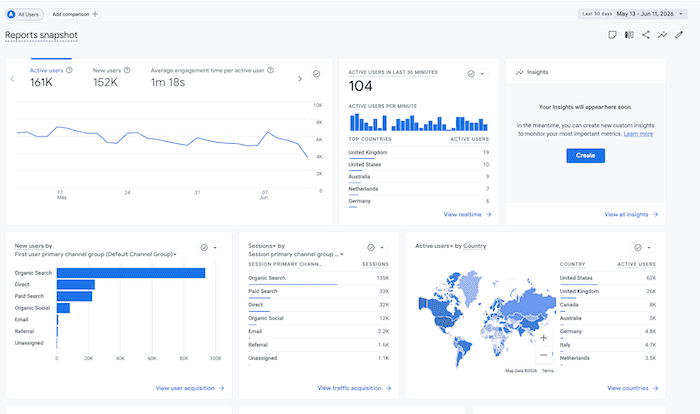This screenshot has width=700, height=414.
Task: Click the help icon beside Active users
Action: (x=69, y=70)
